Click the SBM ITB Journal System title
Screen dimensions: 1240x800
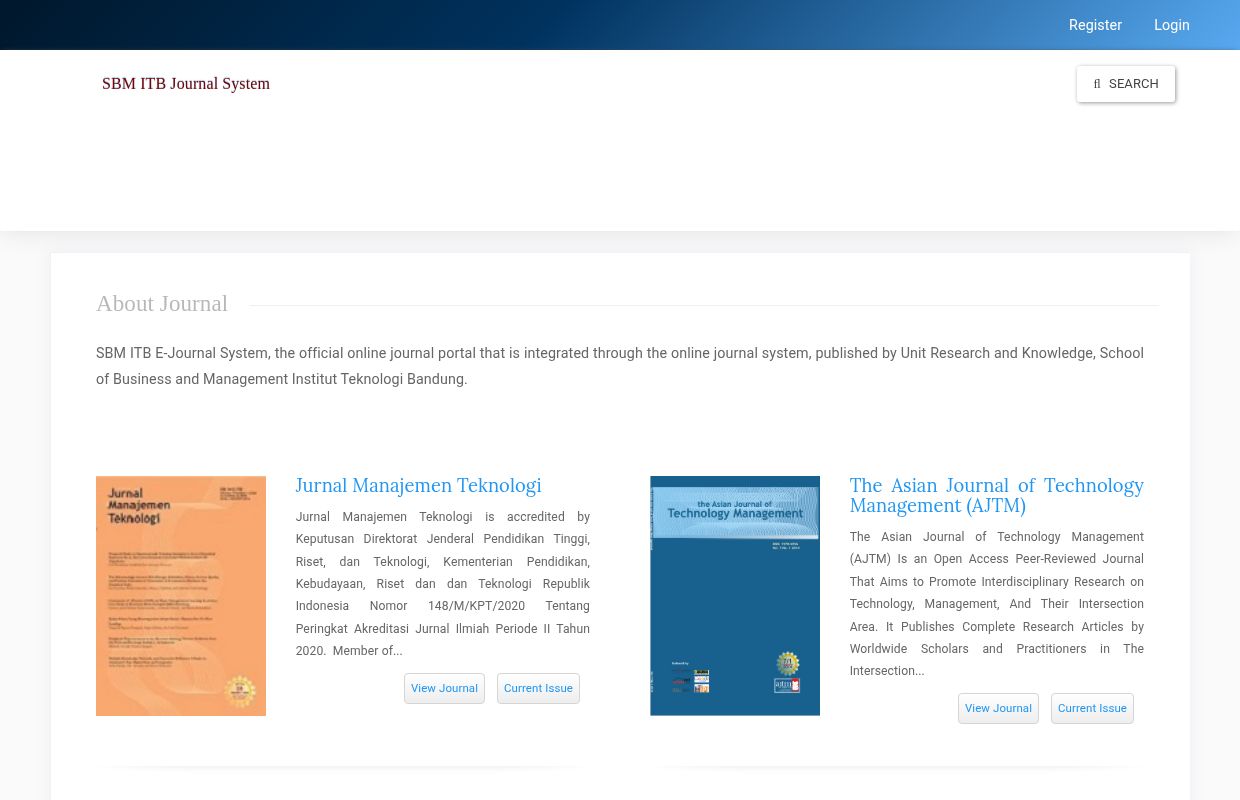point(186,84)
